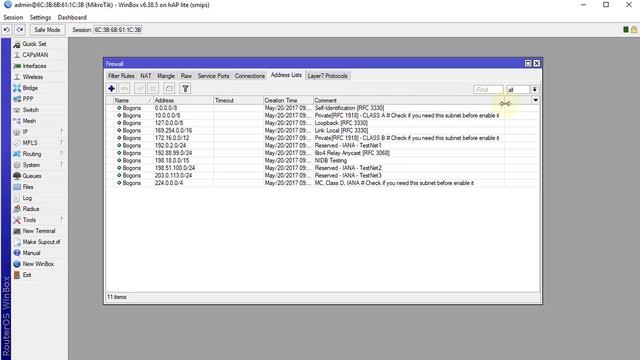Viewport: 640px width, 360px height.
Task: Open the Settings menu
Action: 40,18
